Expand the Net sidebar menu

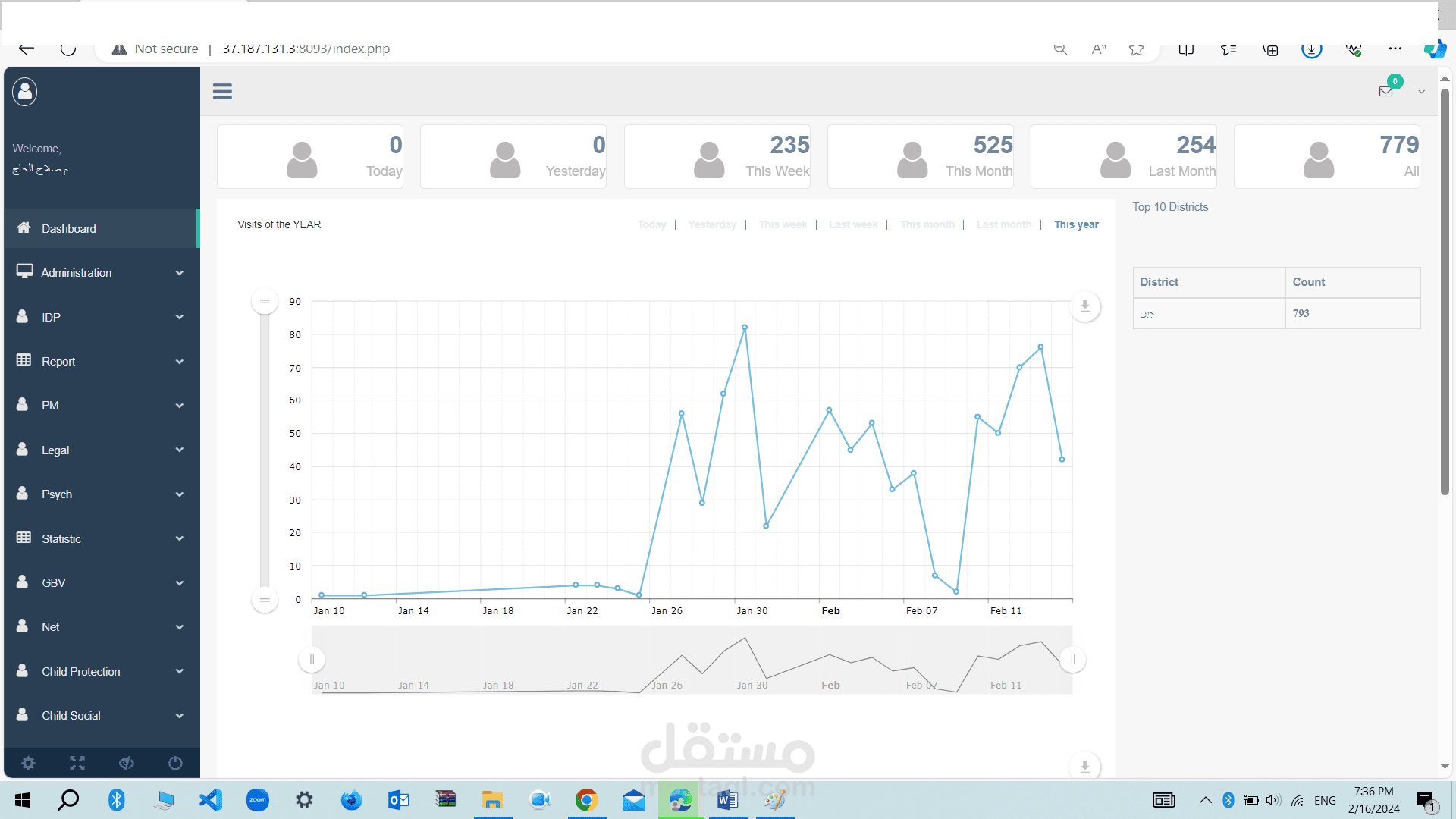coord(102,627)
